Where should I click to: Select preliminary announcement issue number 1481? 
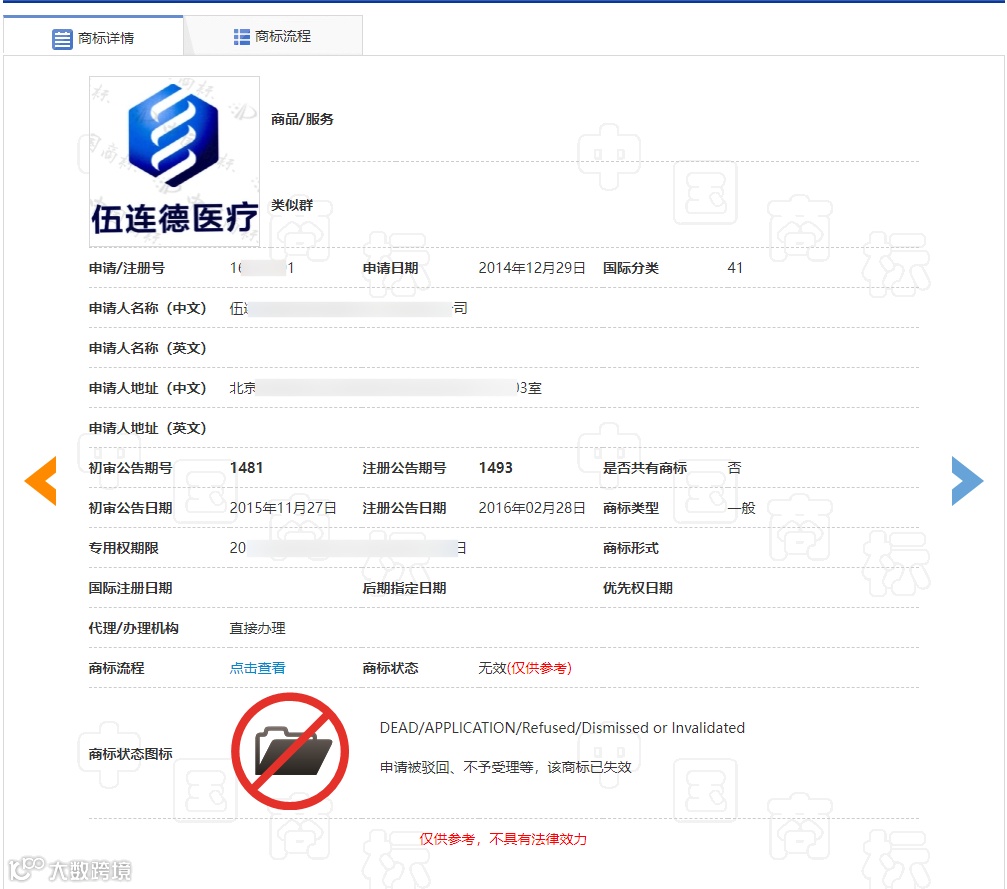[246, 468]
